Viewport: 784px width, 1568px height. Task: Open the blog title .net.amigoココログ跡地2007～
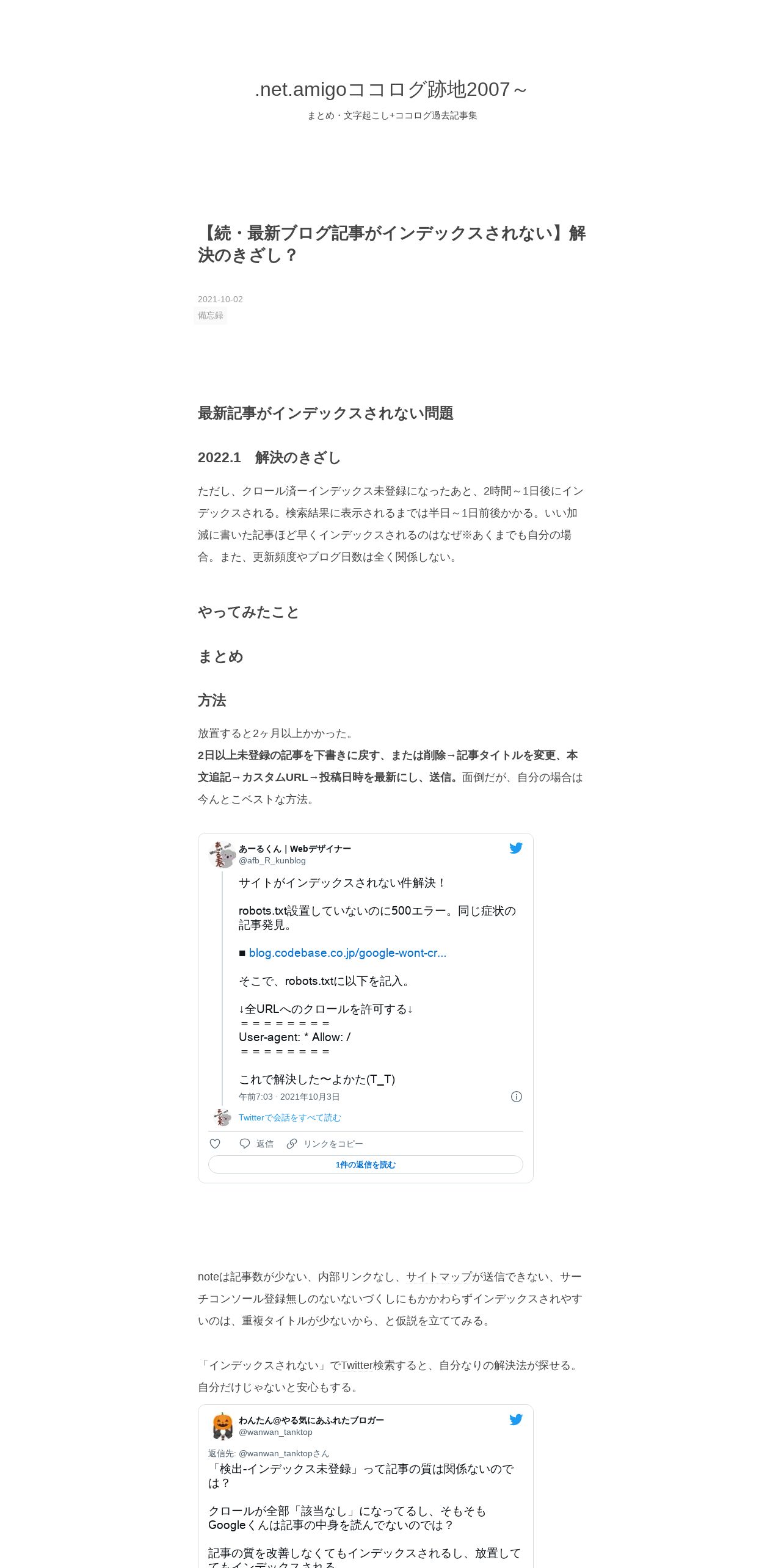coord(391,89)
